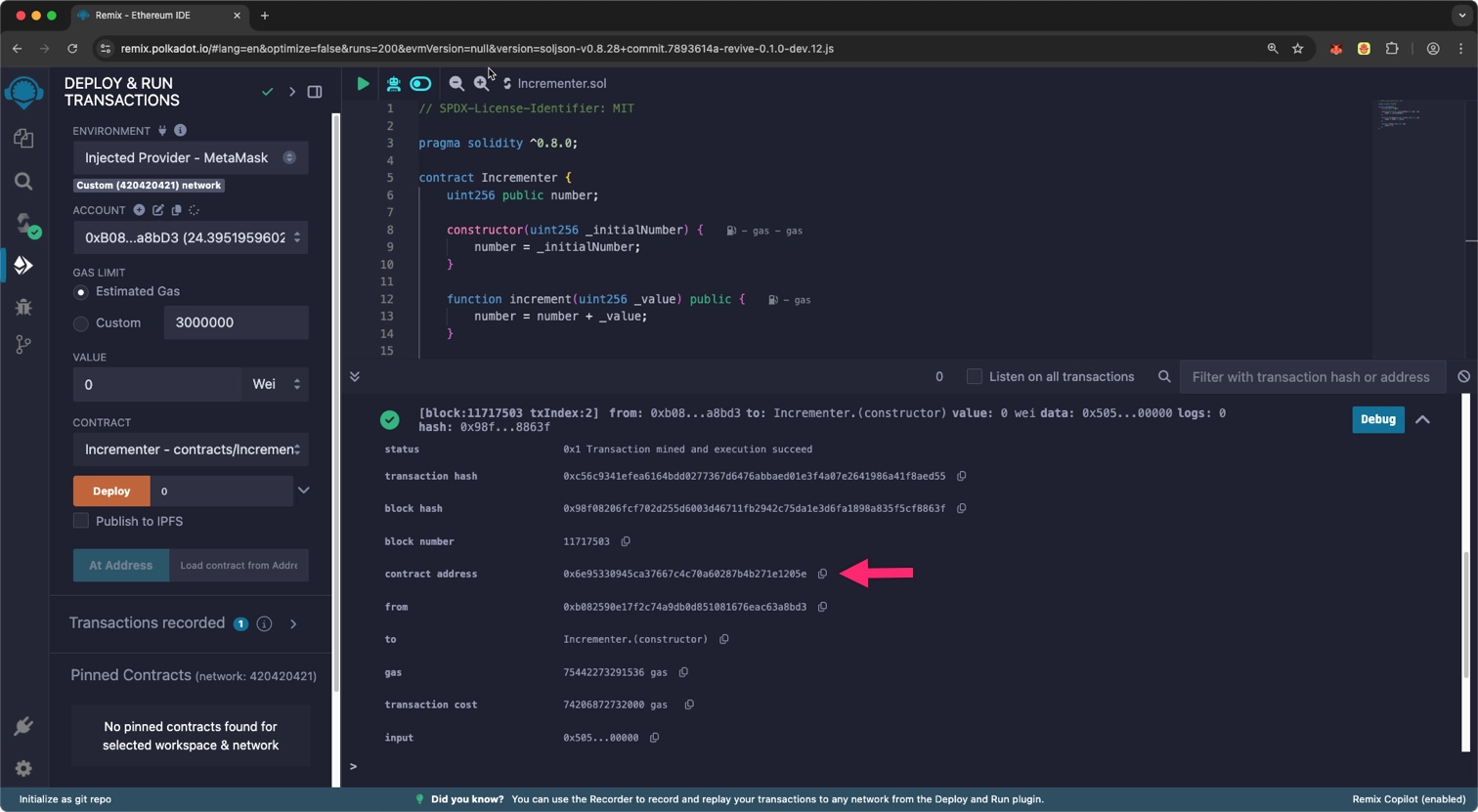Click the green play run script button
The image size is (1478, 812).
[x=363, y=84]
